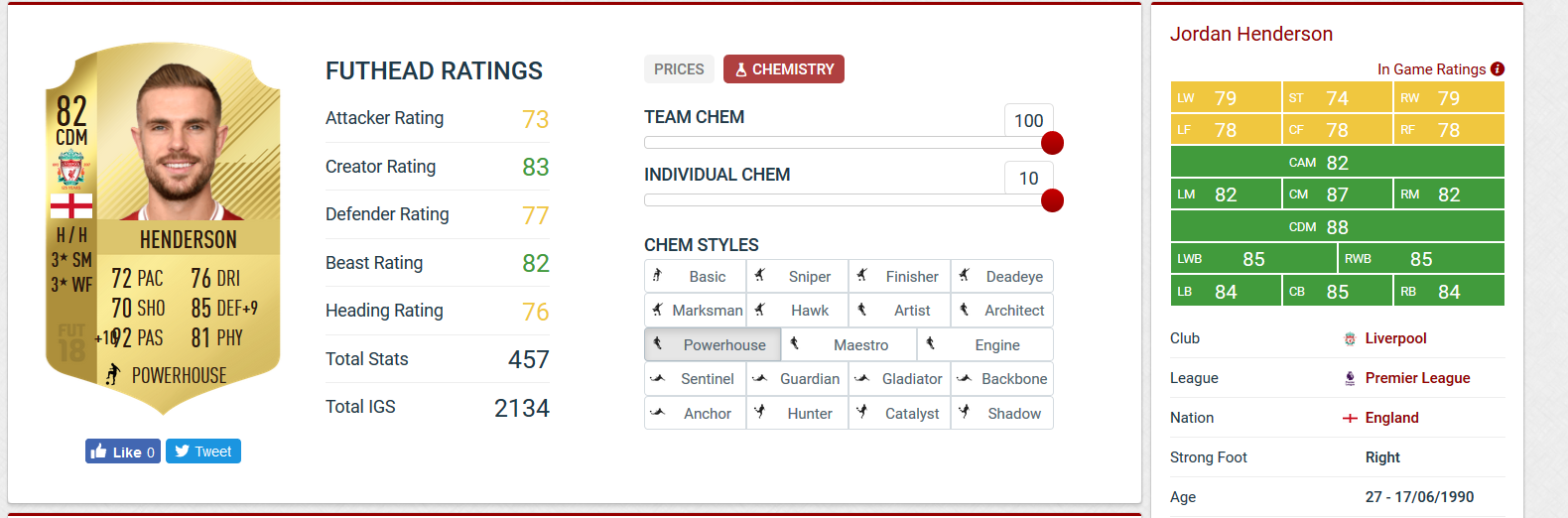Viewport: 1568px width, 518px height.
Task: Click the Premier League logo icon
Action: pos(1350,378)
